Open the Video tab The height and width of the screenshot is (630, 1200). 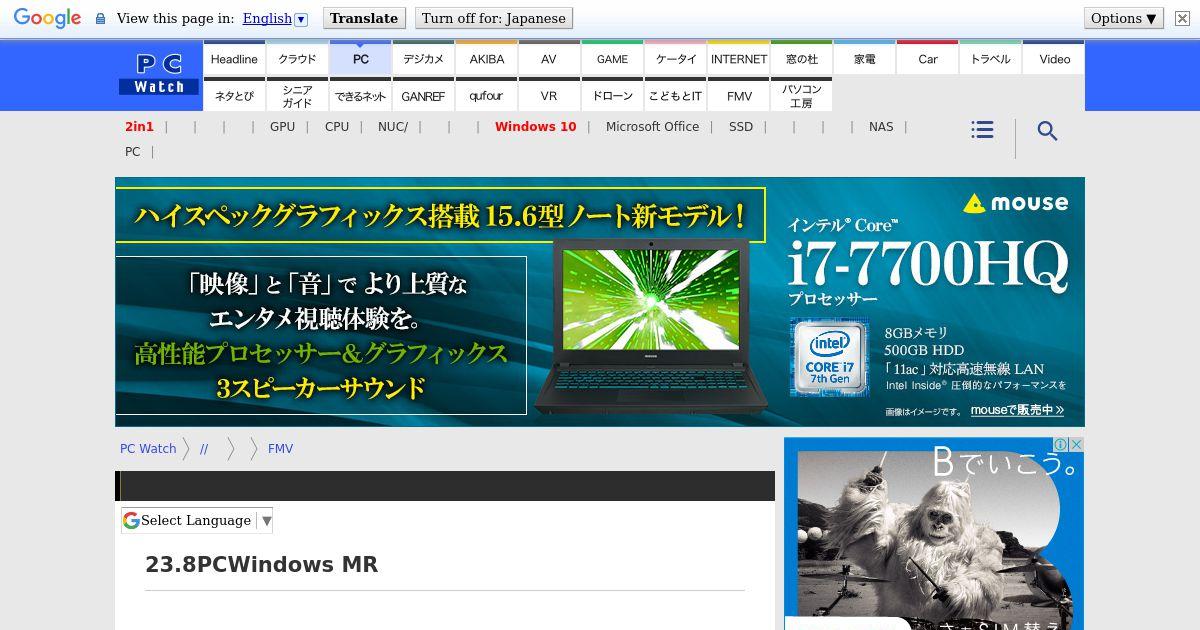[1054, 58]
